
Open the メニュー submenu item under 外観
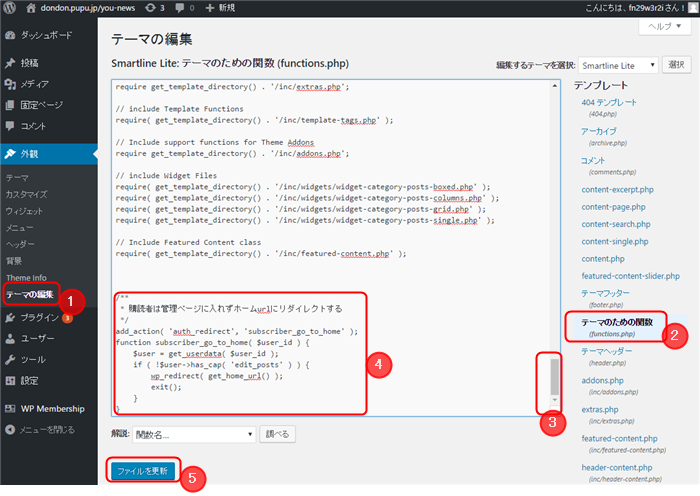(19, 228)
